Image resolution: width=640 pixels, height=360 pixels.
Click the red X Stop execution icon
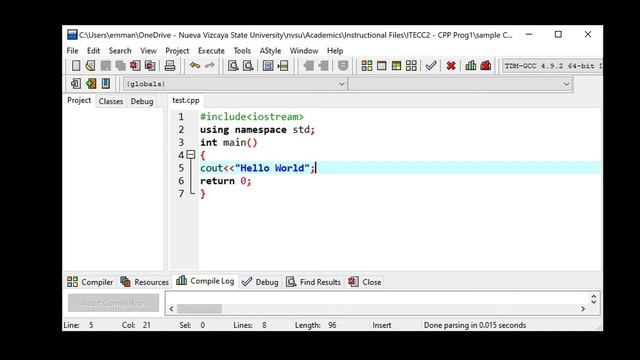click(451, 66)
